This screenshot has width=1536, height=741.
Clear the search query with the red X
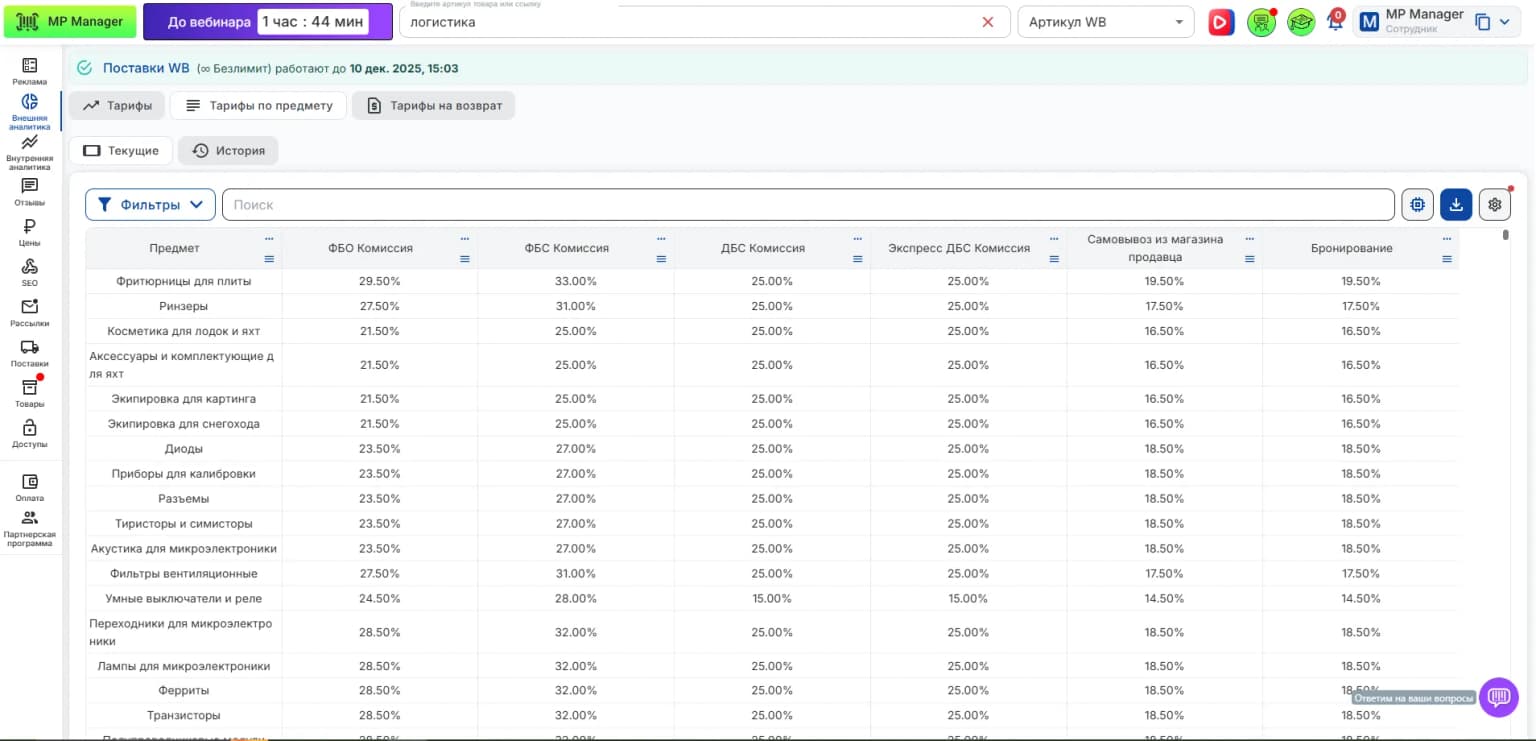coord(988,22)
